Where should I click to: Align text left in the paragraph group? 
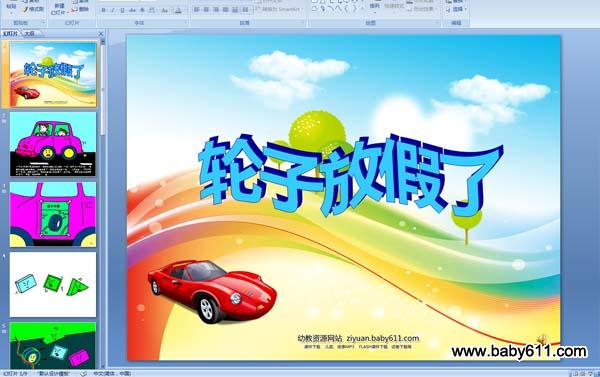point(197,10)
